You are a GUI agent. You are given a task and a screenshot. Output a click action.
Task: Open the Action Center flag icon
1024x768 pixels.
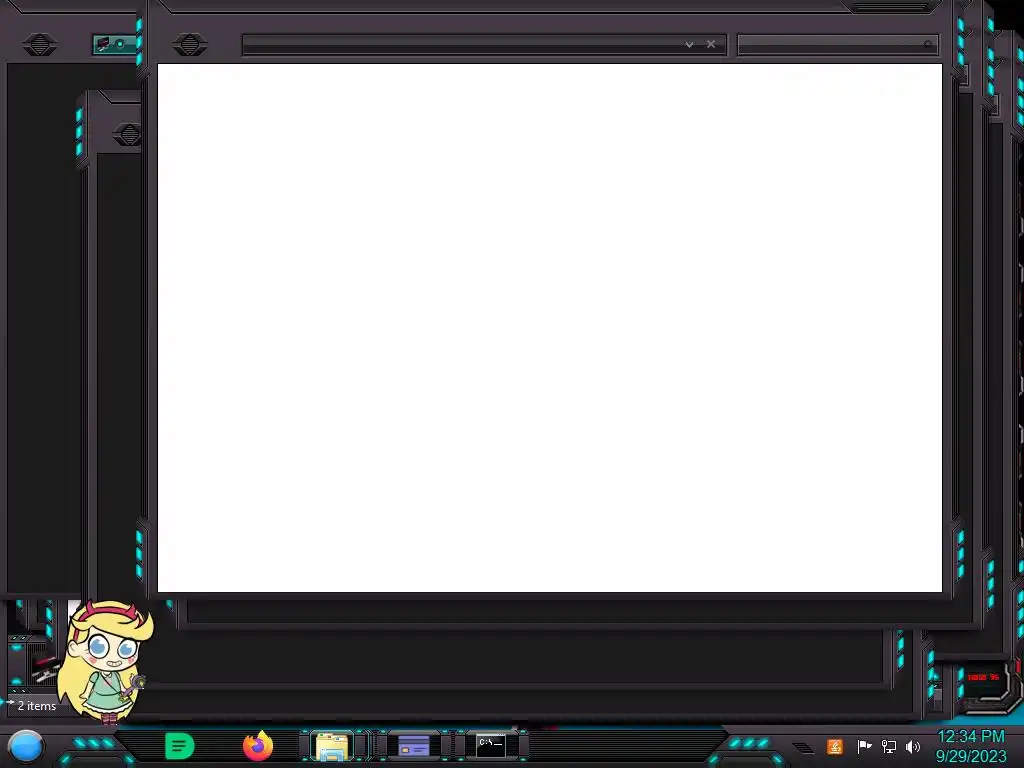864,746
